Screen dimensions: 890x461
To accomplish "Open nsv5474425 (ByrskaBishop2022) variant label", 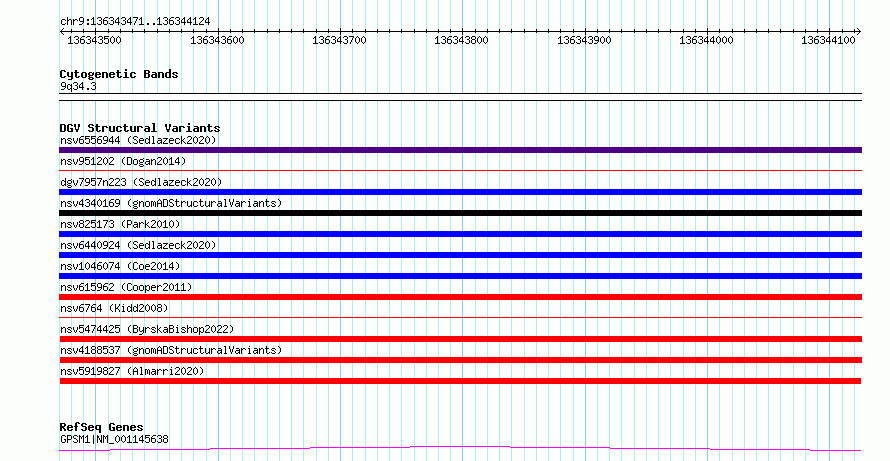I will [x=147, y=329].
